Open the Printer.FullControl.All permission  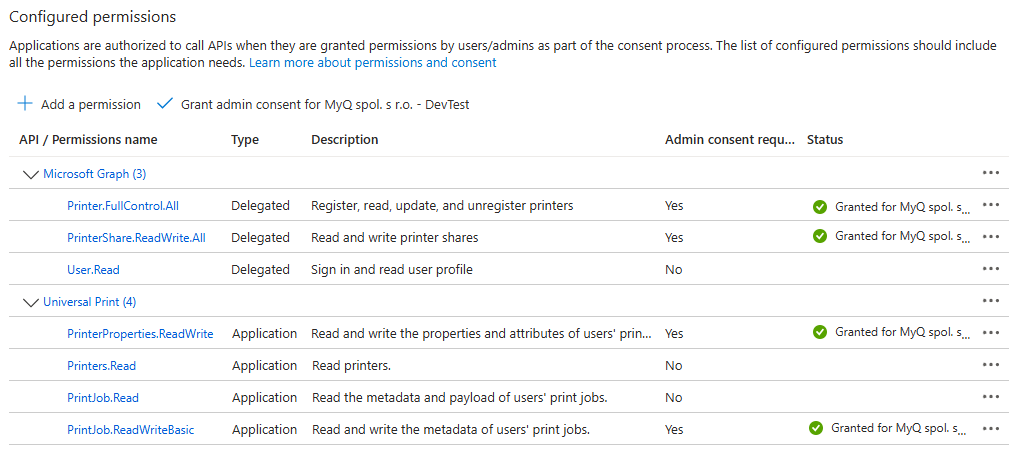point(123,206)
